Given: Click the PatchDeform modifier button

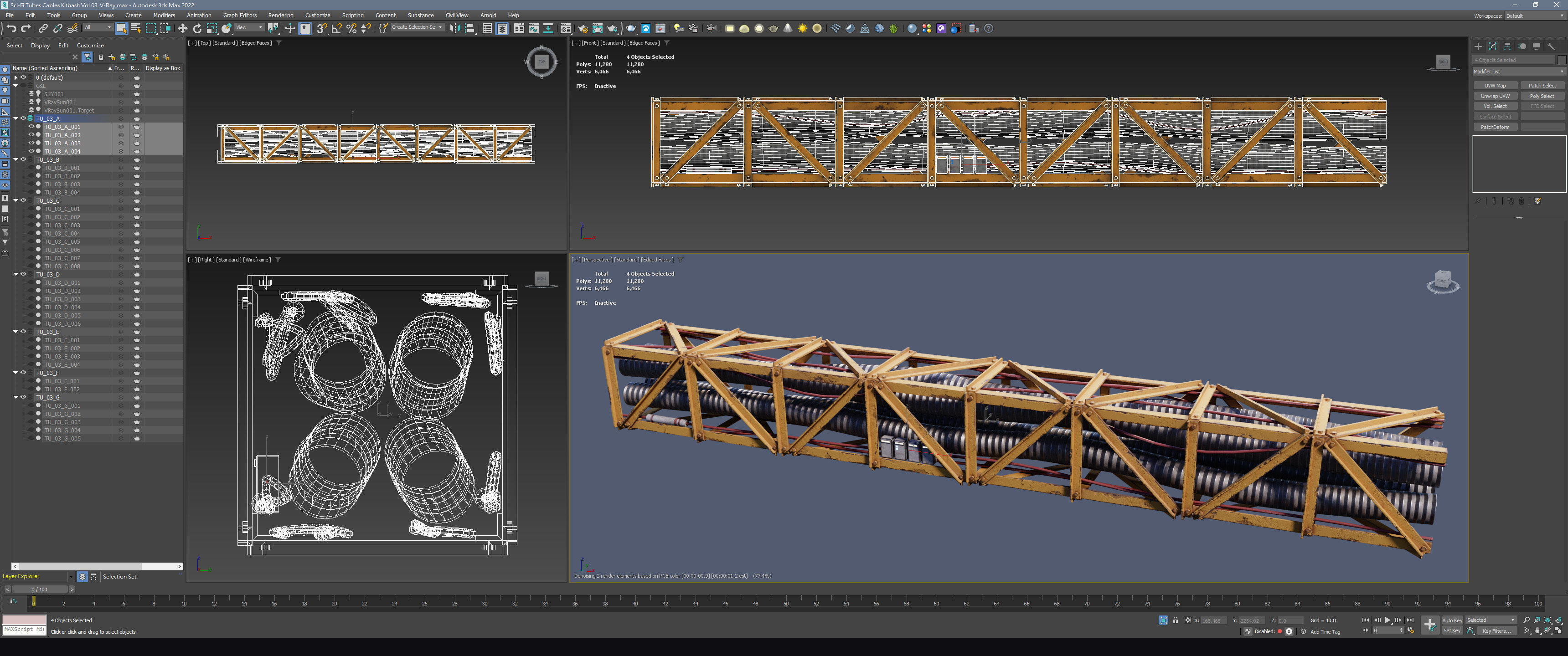Looking at the screenshot, I should click(x=1495, y=127).
